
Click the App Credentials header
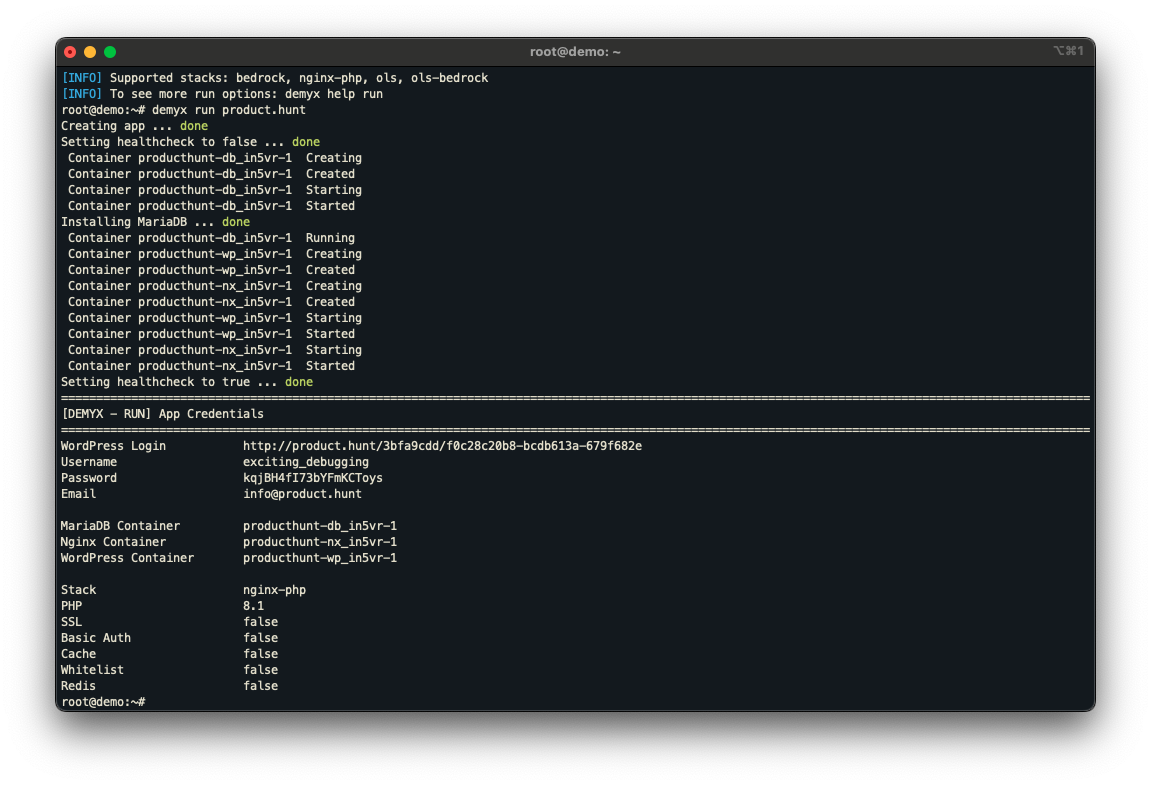(162, 414)
